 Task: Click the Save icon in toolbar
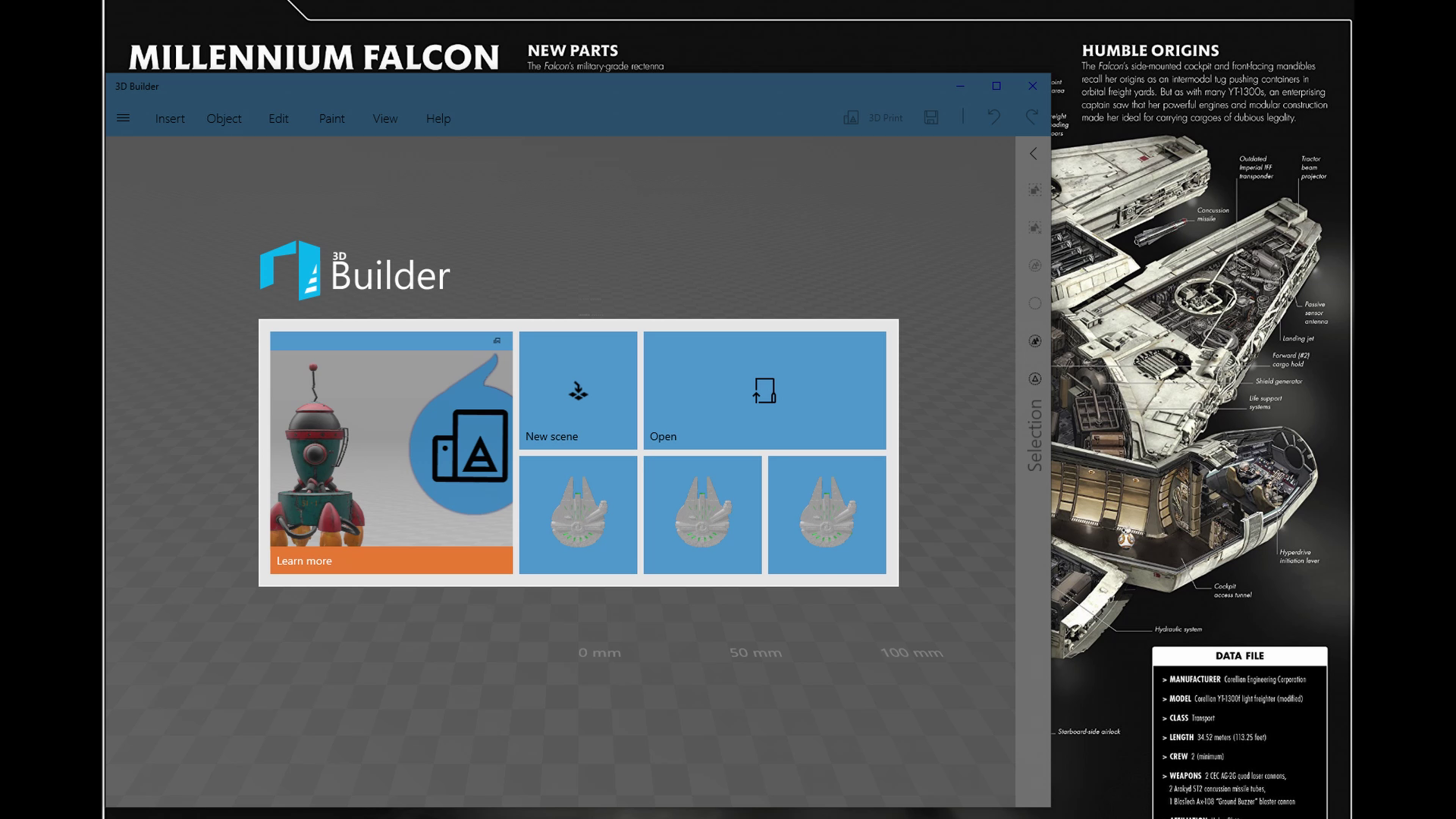click(x=931, y=118)
